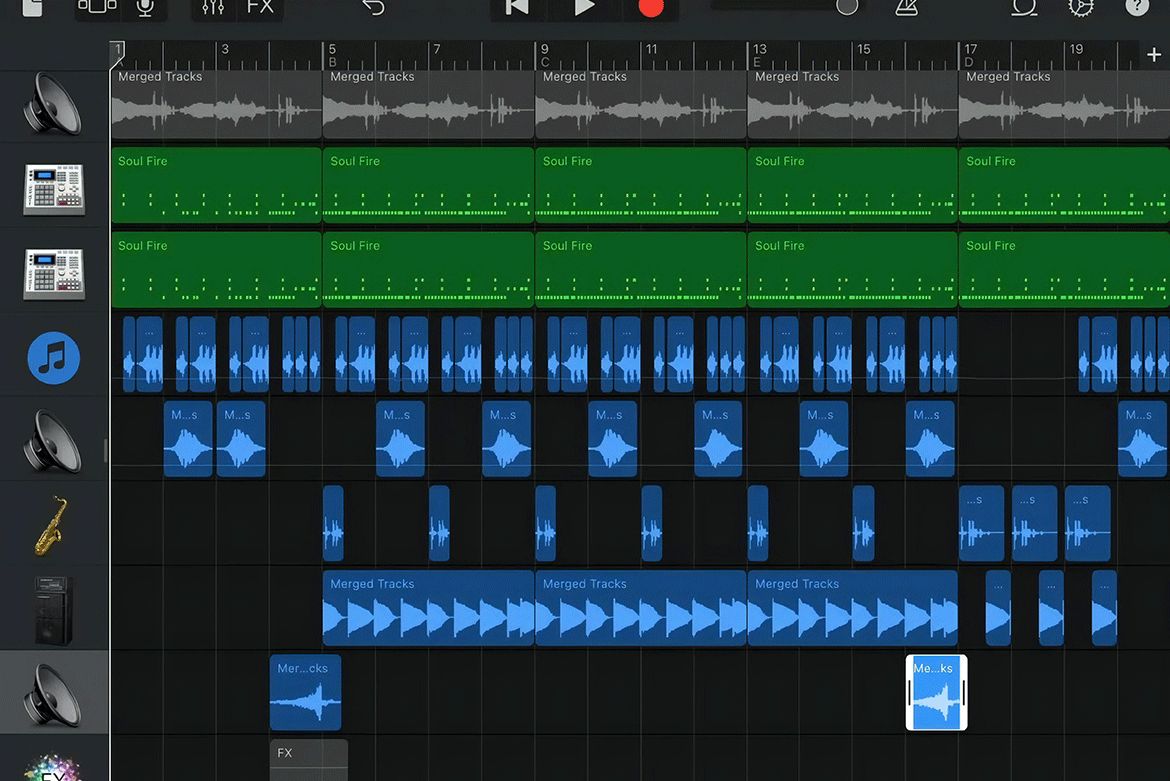Select the M...s region near bar 20
The image size is (1170, 781).
pos(1142,439)
